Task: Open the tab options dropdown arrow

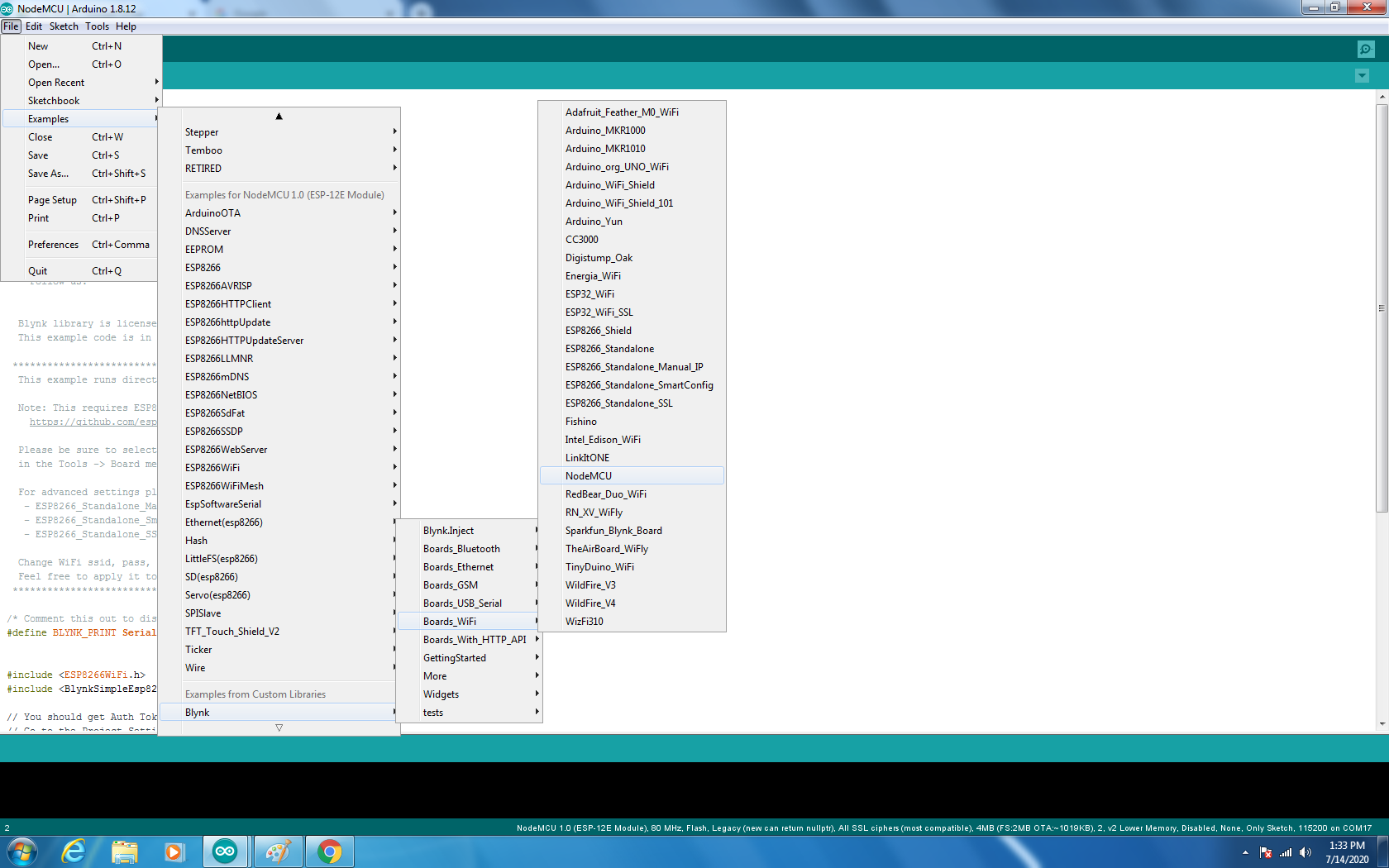Action: pos(1362,76)
